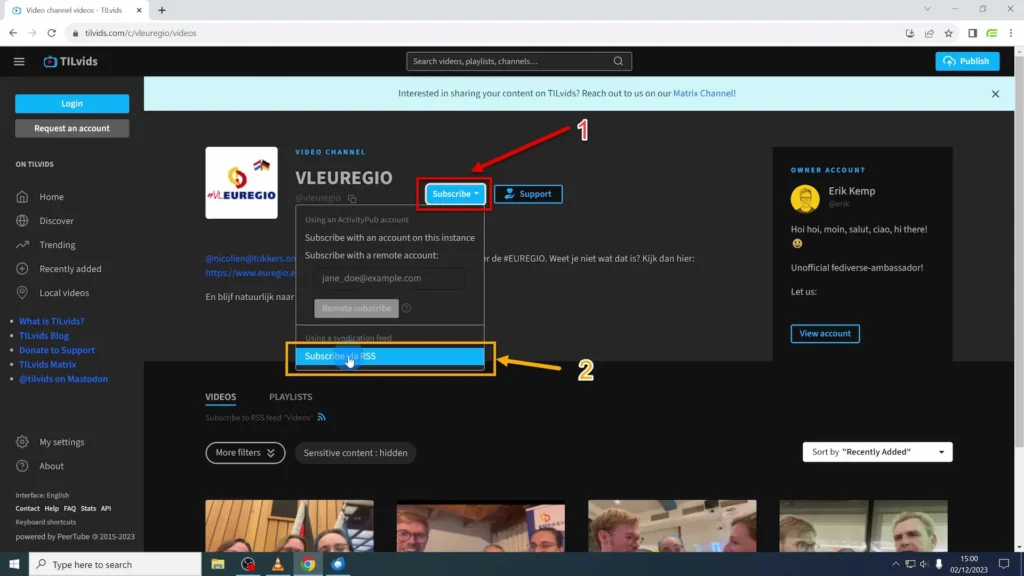Viewport: 1024px width, 576px height.
Task: Open the browser share icon
Action: 929,33
